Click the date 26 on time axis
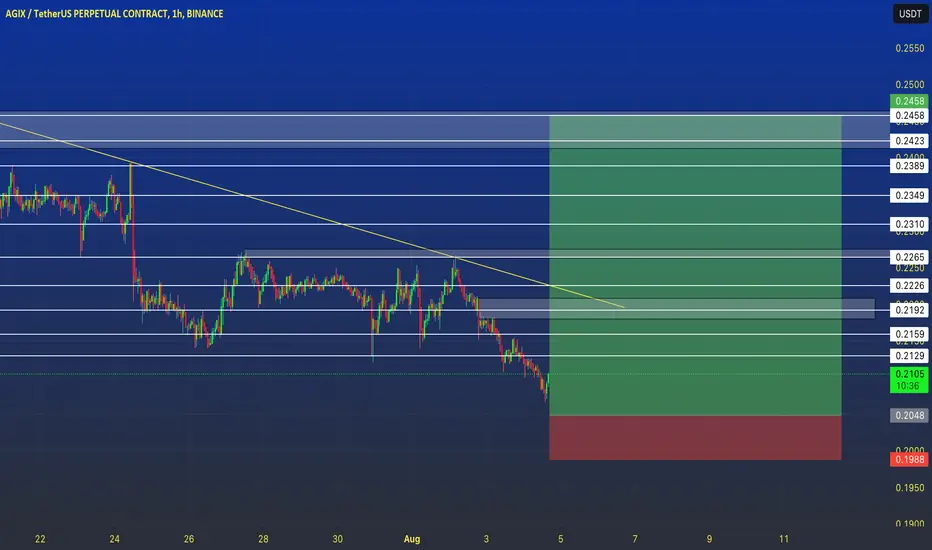The height and width of the screenshot is (550, 932). pos(189,539)
